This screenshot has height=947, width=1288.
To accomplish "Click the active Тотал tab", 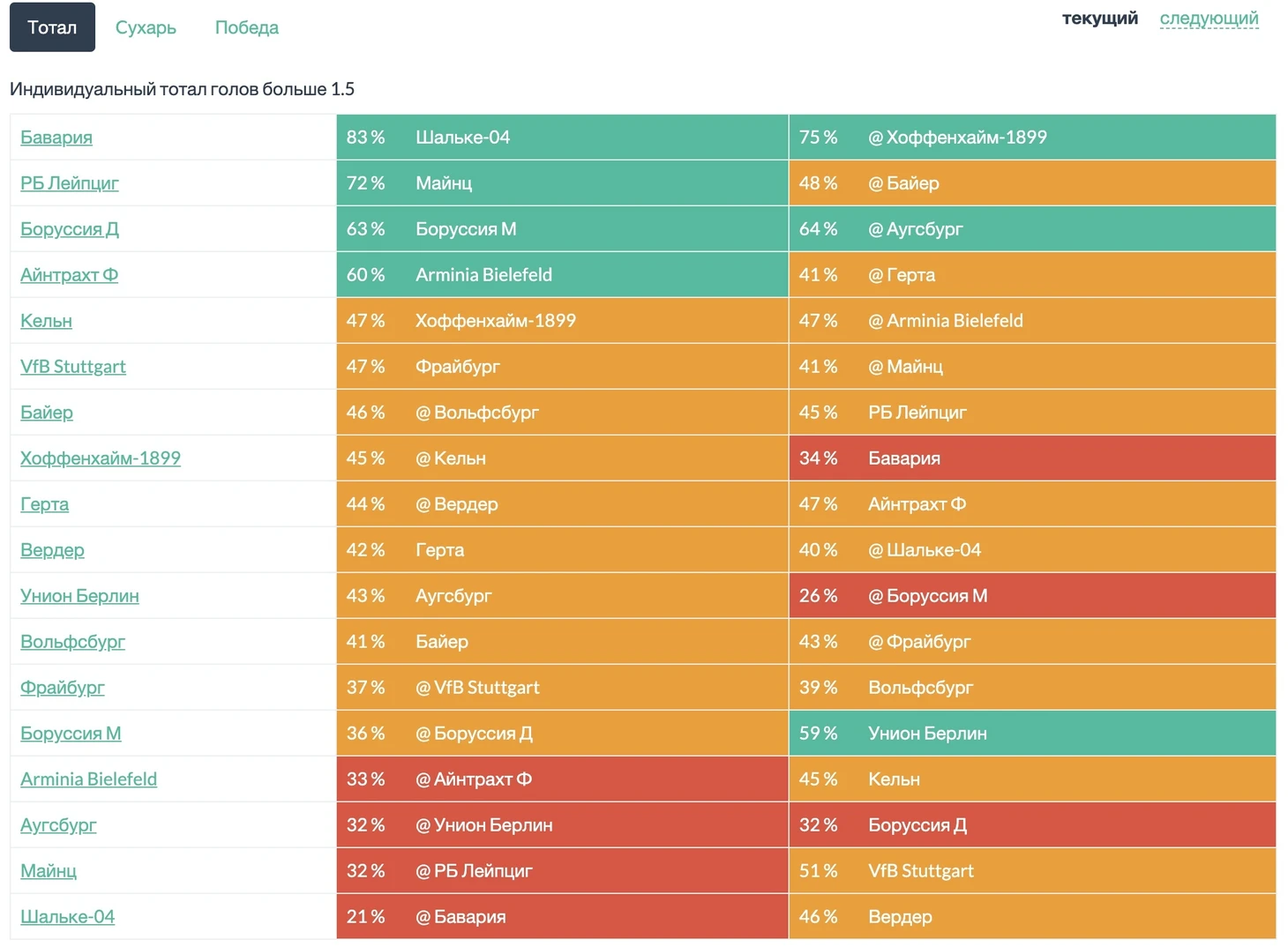I will coord(52,27).
